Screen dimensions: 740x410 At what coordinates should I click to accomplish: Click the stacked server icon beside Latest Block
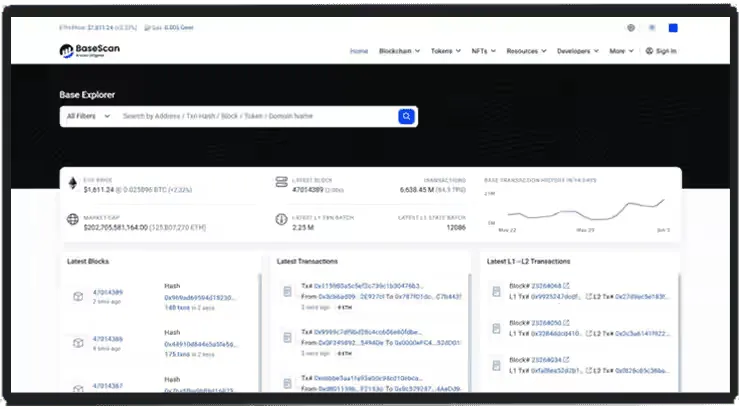click(281, 182)
